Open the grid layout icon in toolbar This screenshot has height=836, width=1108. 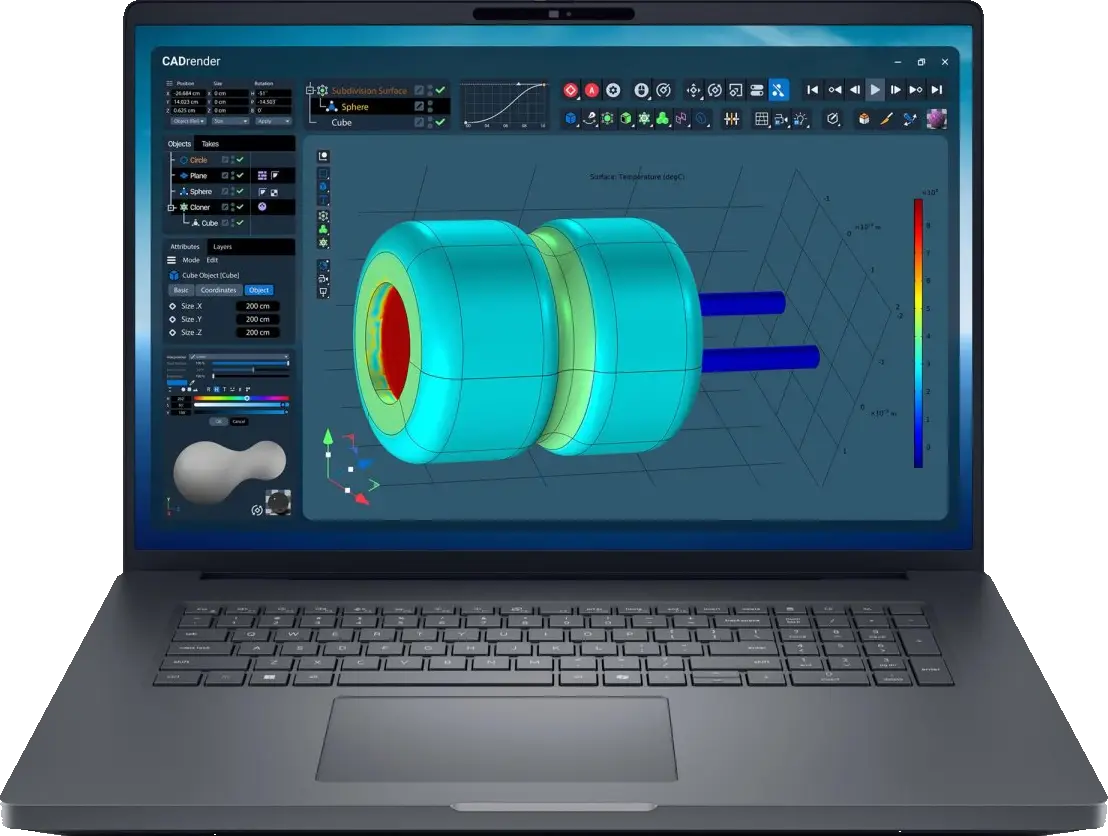point(761,119)
